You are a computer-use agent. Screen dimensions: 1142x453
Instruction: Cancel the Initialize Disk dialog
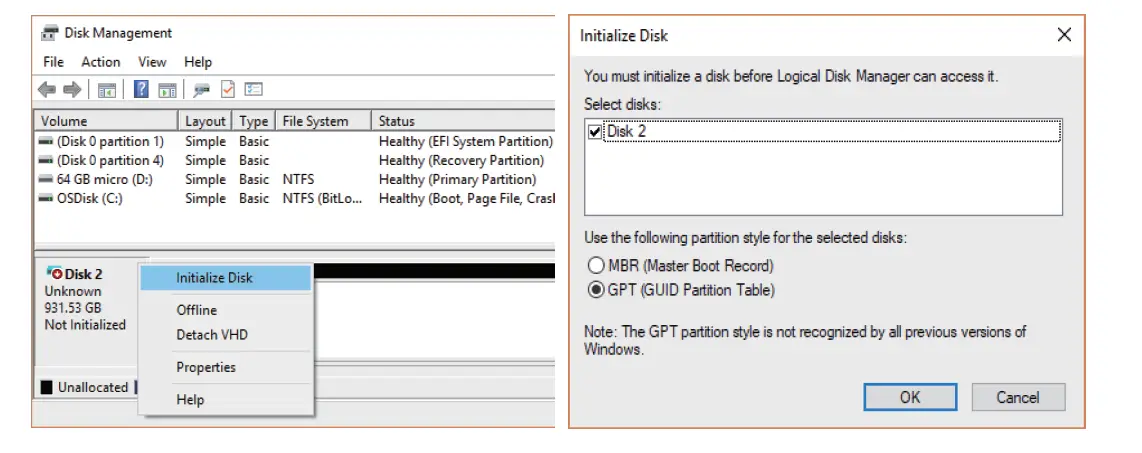tap(1017, 397)
